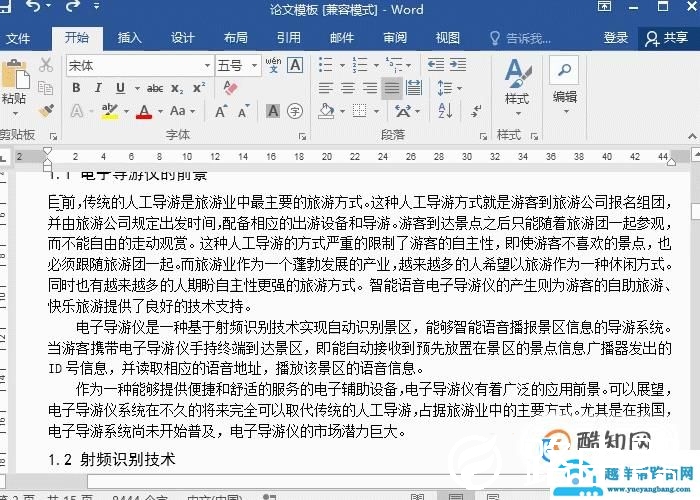Viewport: 700px width, 500px height.
Task: Switch to the 视图 ribbon tab
Action: [448, 38]
